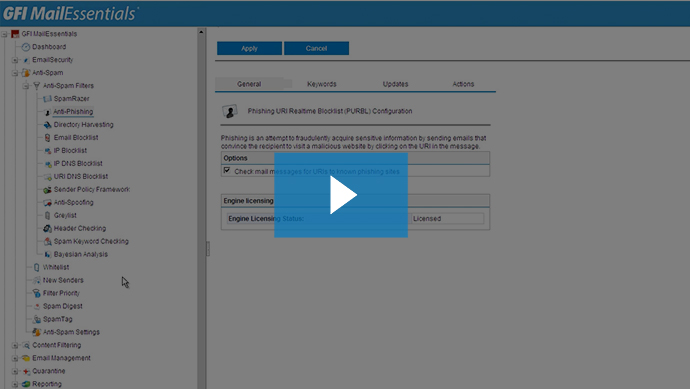Viewport: 690px width, 389px height.
Task: Click the Filter Priority icon
Action: coord(37,294)
